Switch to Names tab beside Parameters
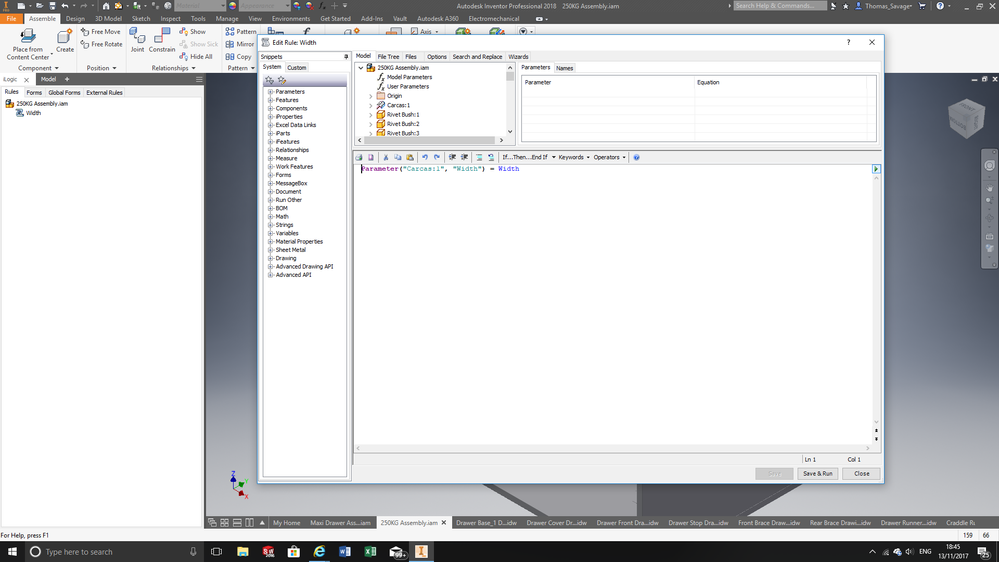This screenshot has height=562, width=999. click(564, 68)
